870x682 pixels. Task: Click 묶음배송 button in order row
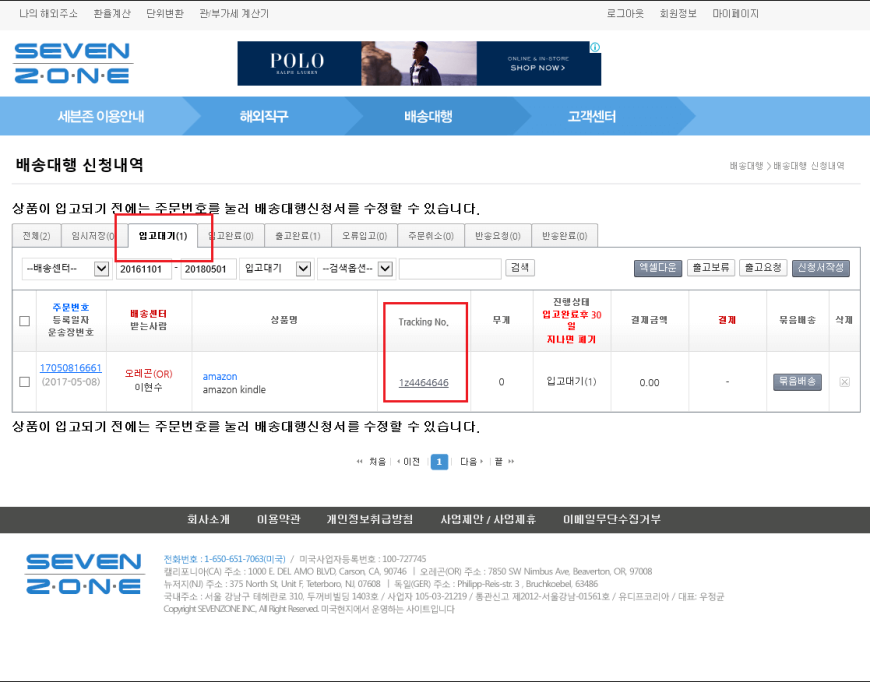point(797,382)
